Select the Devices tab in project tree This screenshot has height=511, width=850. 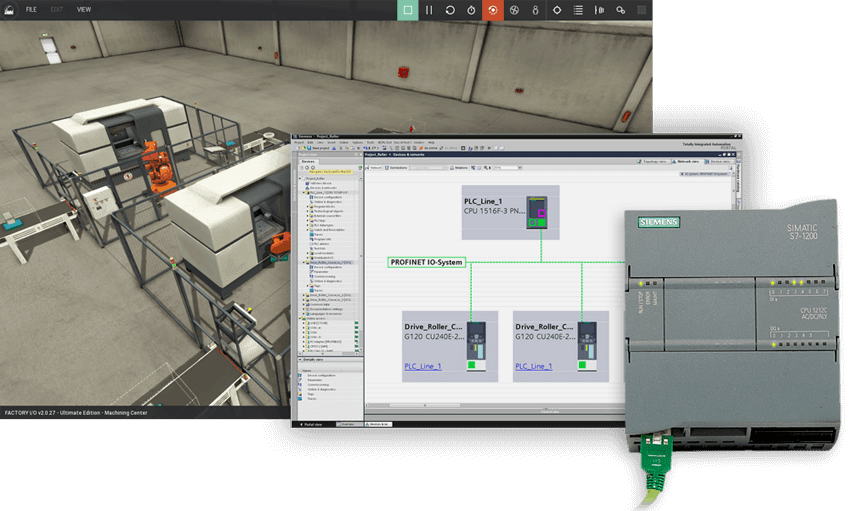click(308, 161)
